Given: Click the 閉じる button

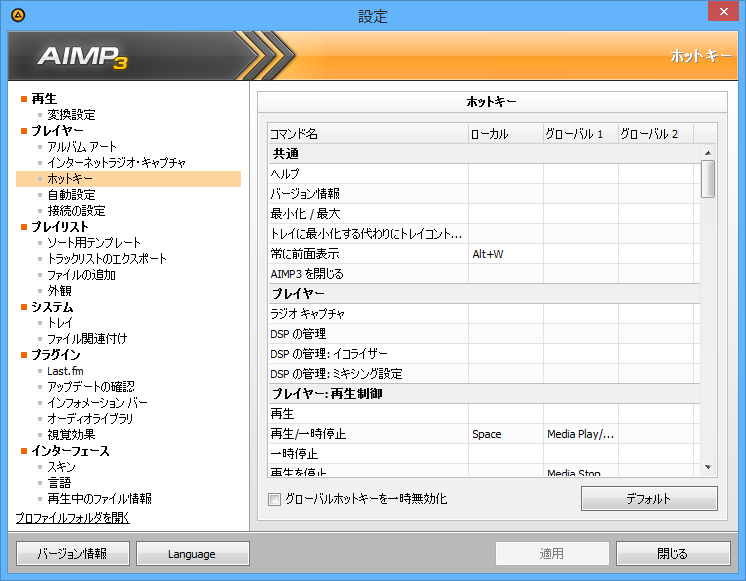Looking at the screenshot, I should (673, 553).
